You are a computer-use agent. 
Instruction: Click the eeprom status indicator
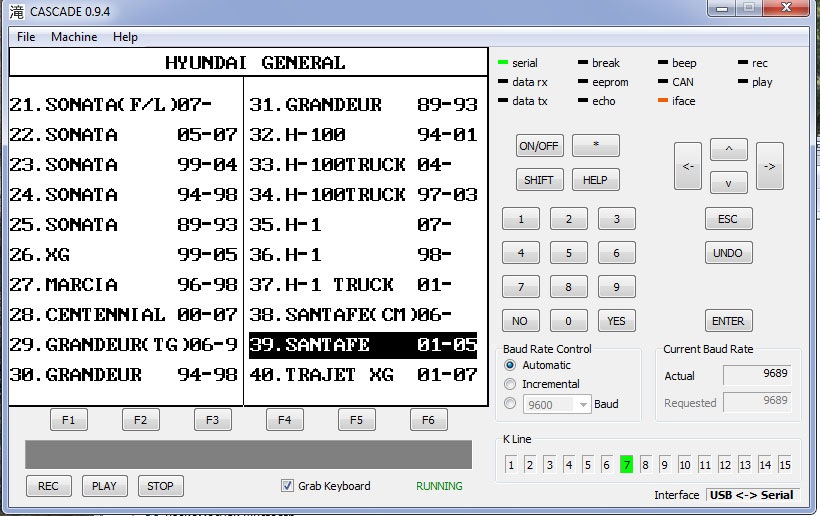(x=583, y=82)
